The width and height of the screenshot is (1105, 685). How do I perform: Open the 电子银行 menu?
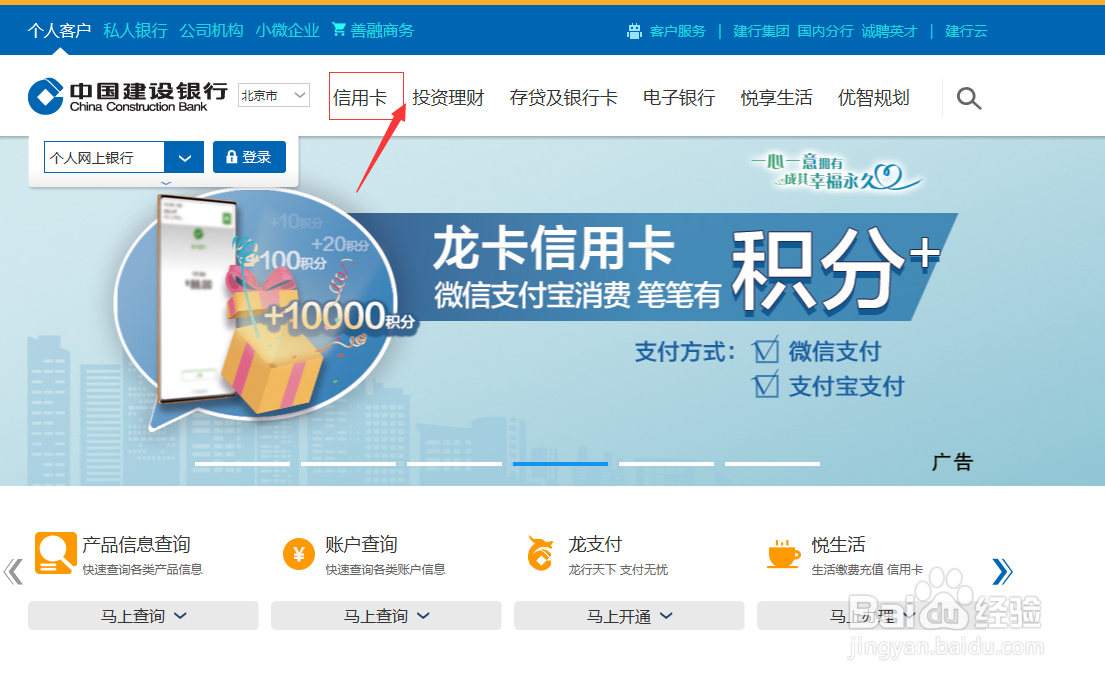pyautogui.click(x=679, y=97)
